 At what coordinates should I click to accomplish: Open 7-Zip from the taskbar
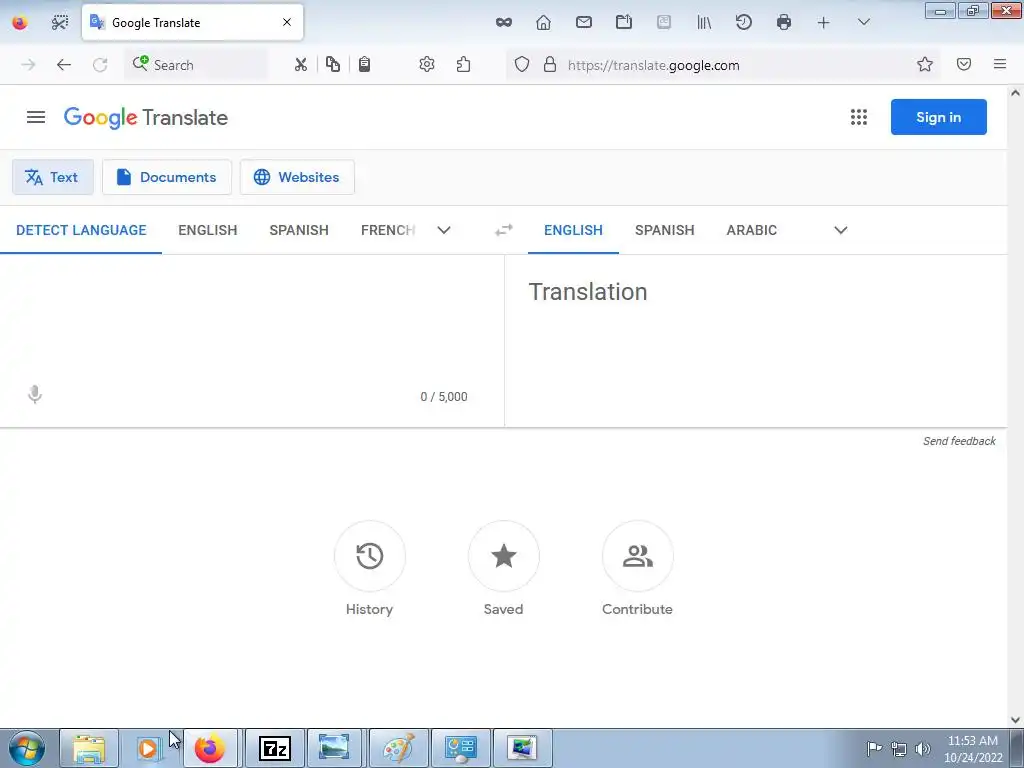pos(274,748)
